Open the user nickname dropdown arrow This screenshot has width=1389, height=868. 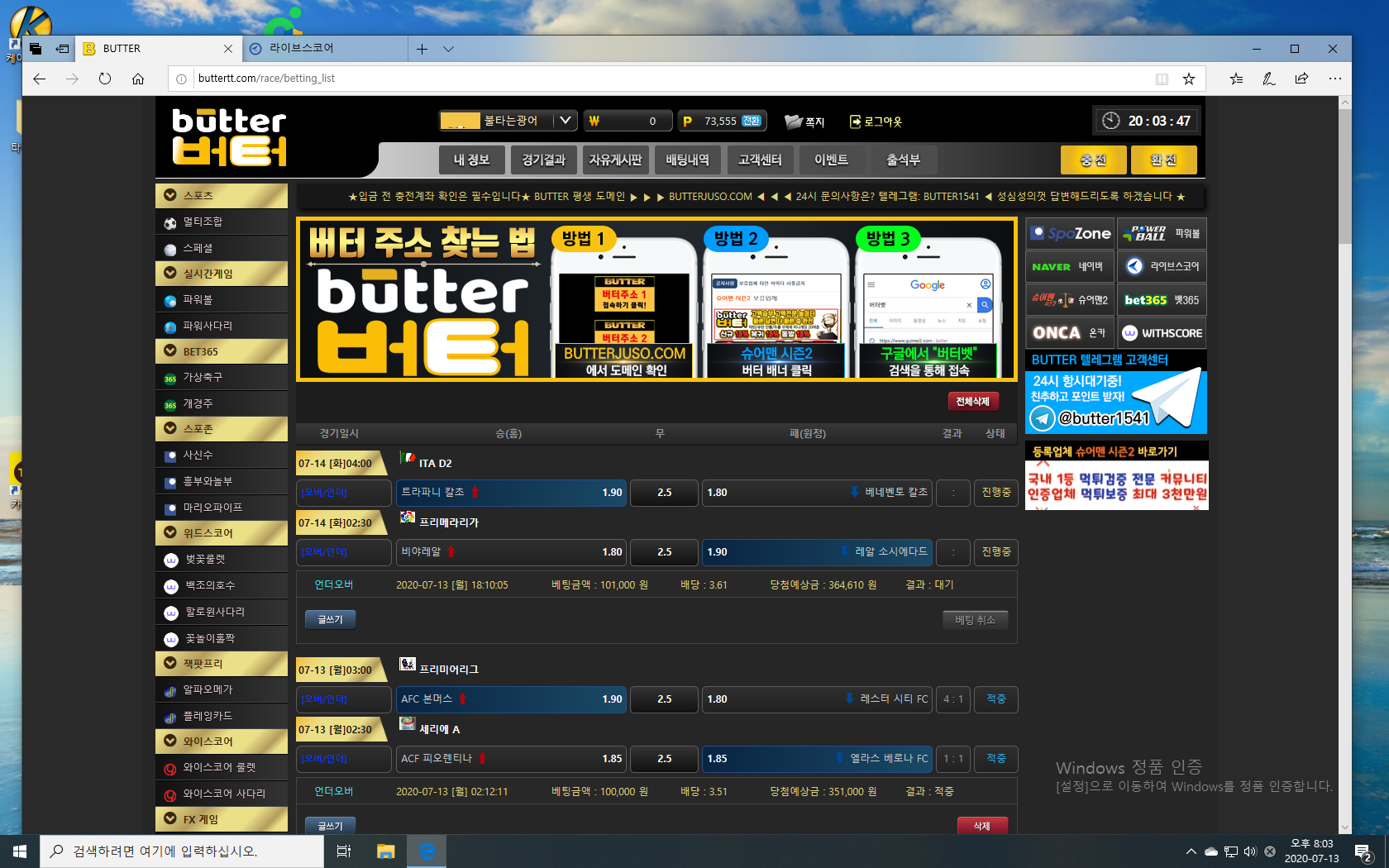coord(565,121)
